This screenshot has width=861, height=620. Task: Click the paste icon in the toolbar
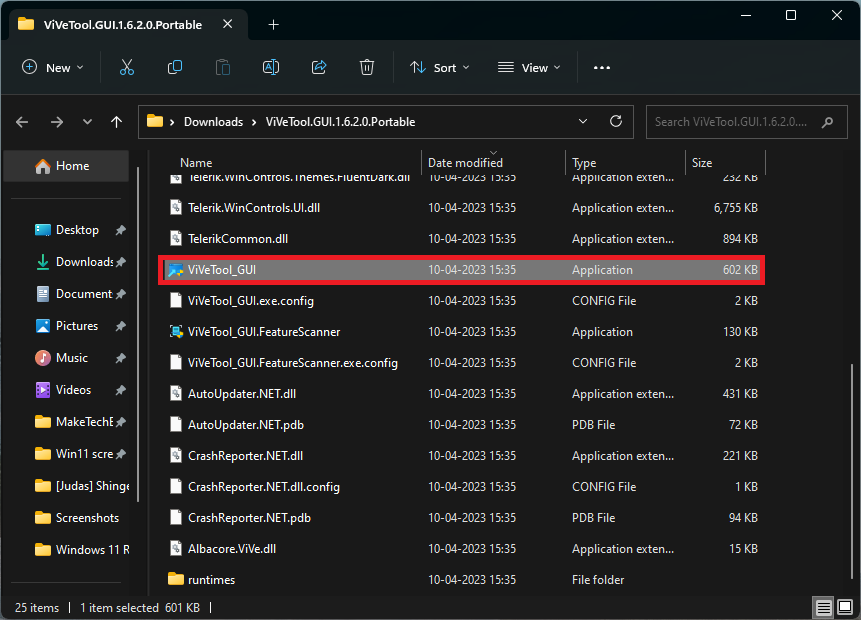tap(222, 67)
